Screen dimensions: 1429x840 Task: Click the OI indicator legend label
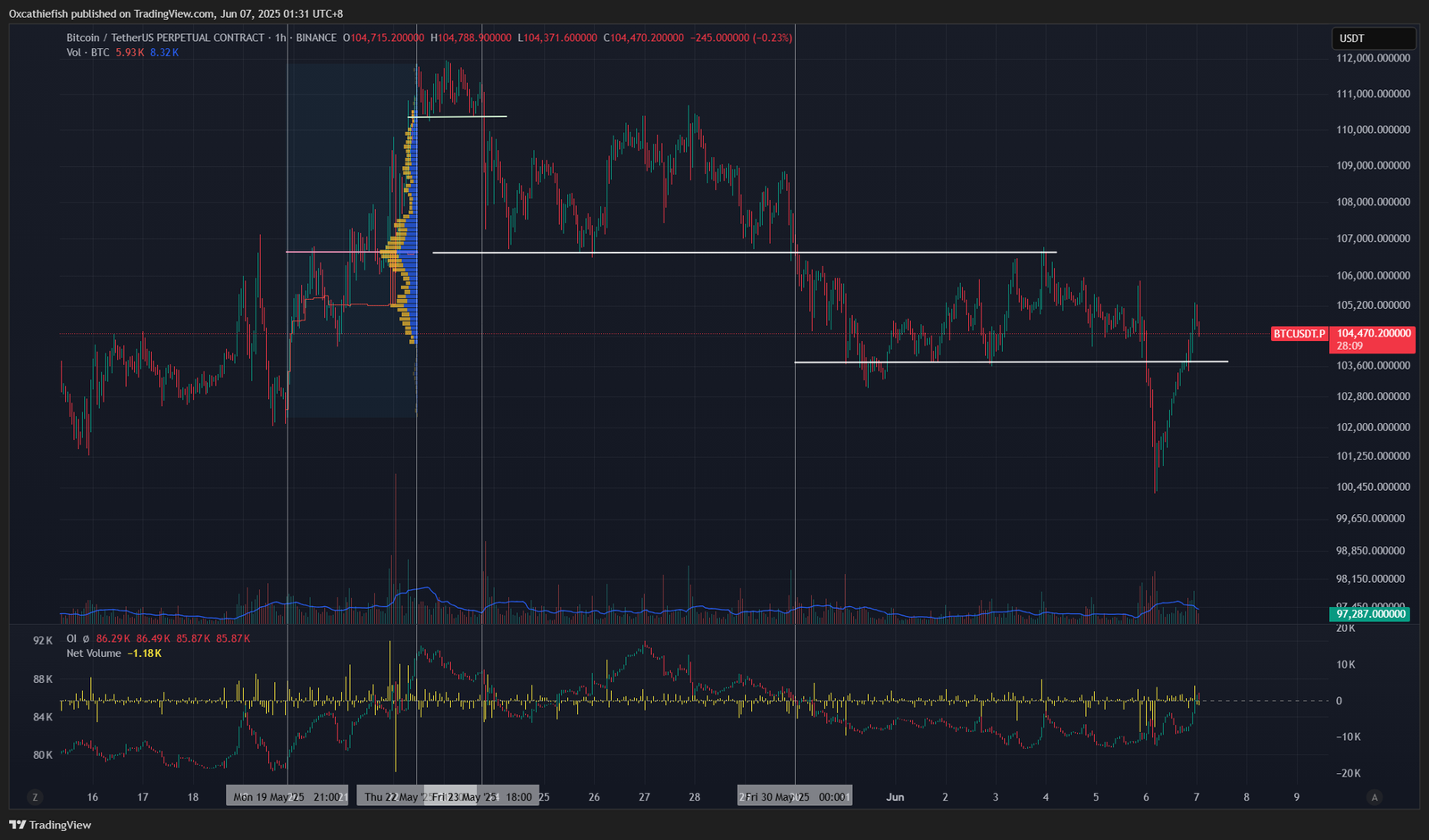pyautogui.click(x=71, y=638)
